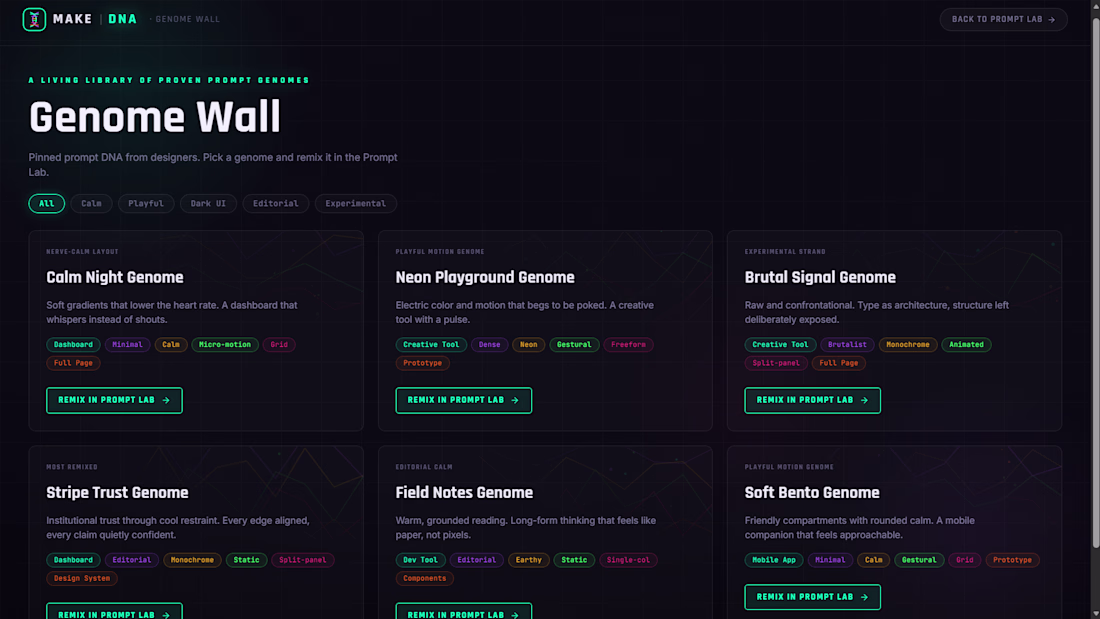Image resolution: width=1100 pixels, height=619 pixels.
Task: Remix Neon Playground Genome in Prompt Lab
Action: [x=464, y=400]
